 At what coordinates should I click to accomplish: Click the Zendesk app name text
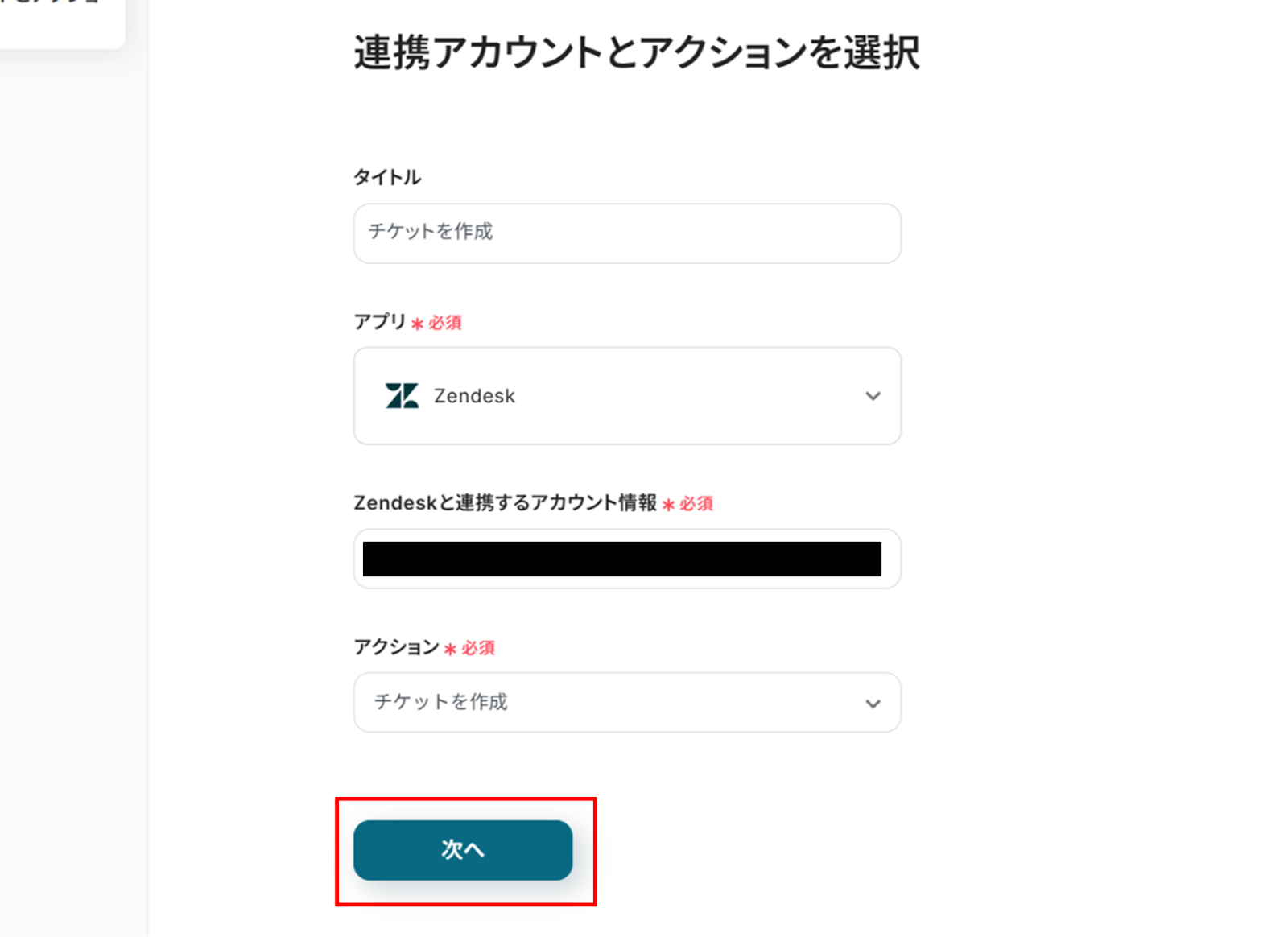pyautogui.click(x=474, y=396)
